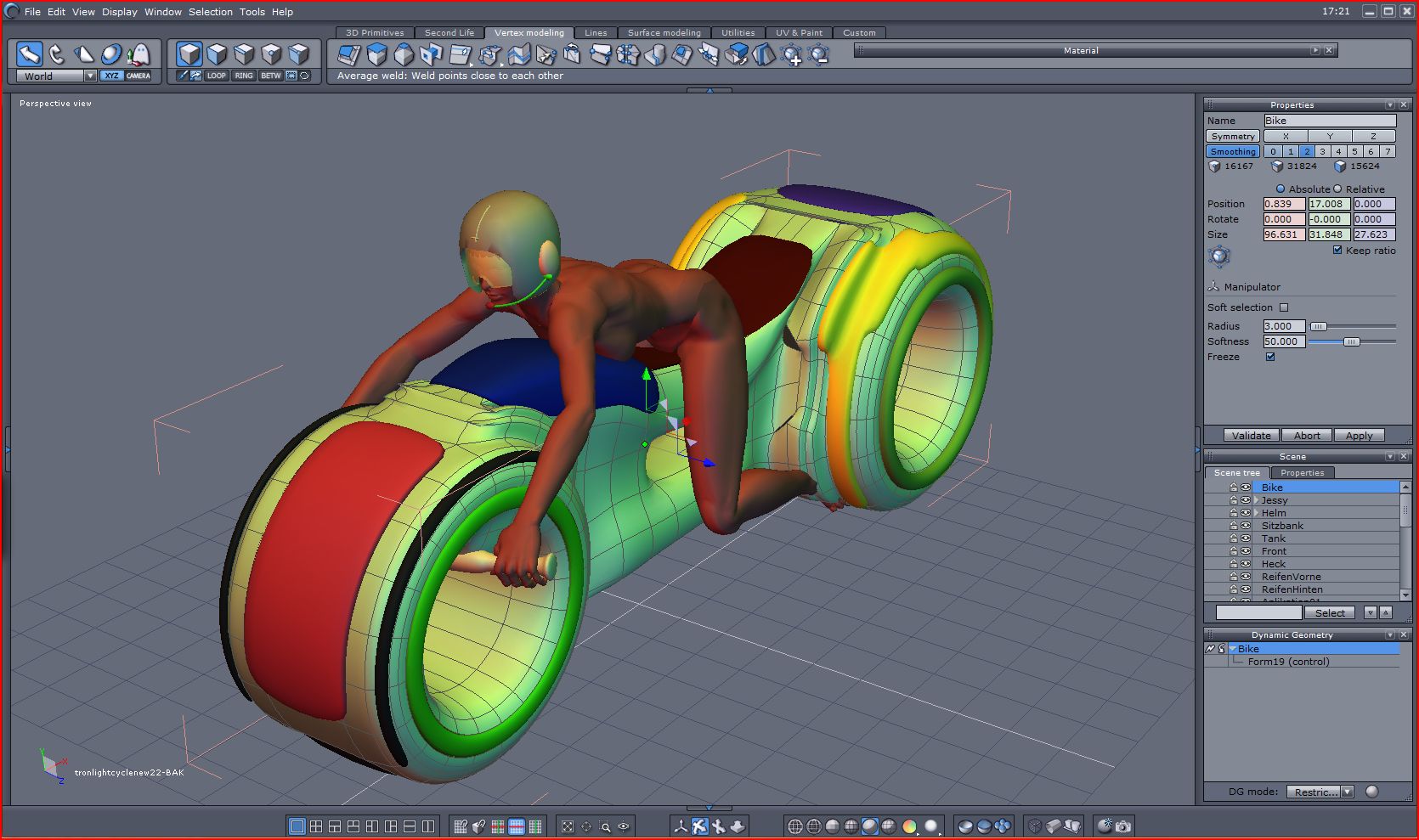
Task: Collapse the Dynamic Geometry panel arrow
Action: tap(1390, 634)
